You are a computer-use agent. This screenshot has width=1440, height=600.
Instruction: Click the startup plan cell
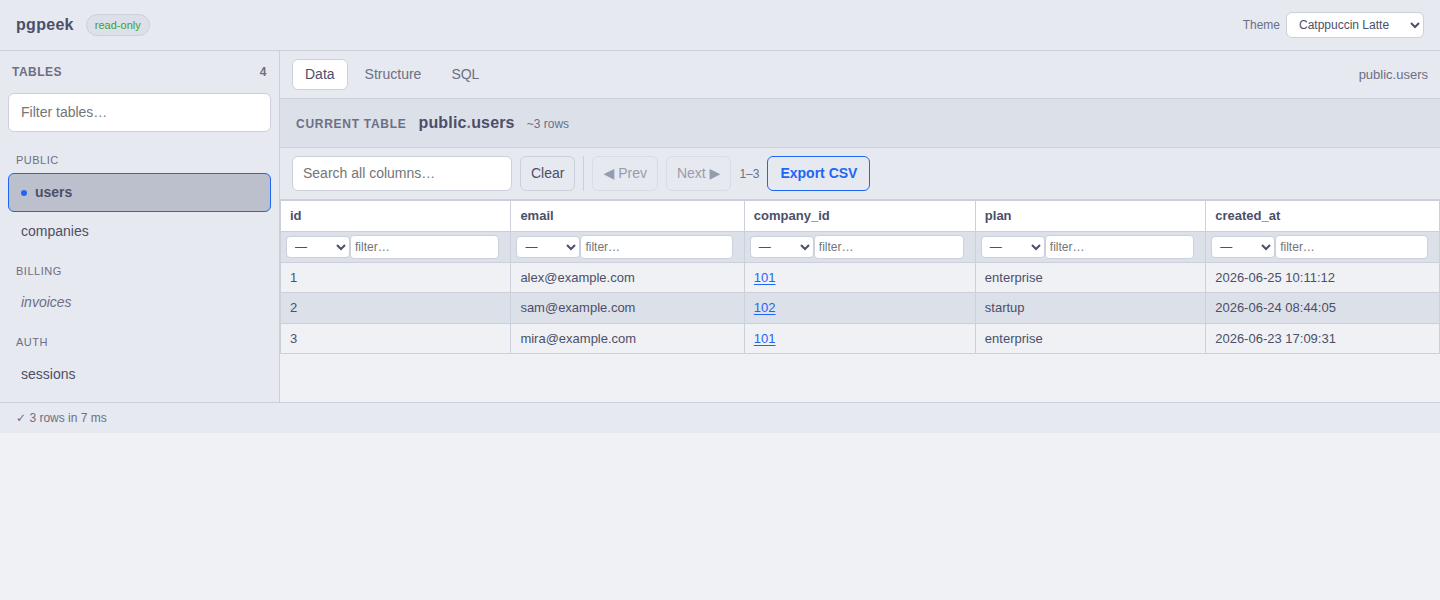(1090, 307)
